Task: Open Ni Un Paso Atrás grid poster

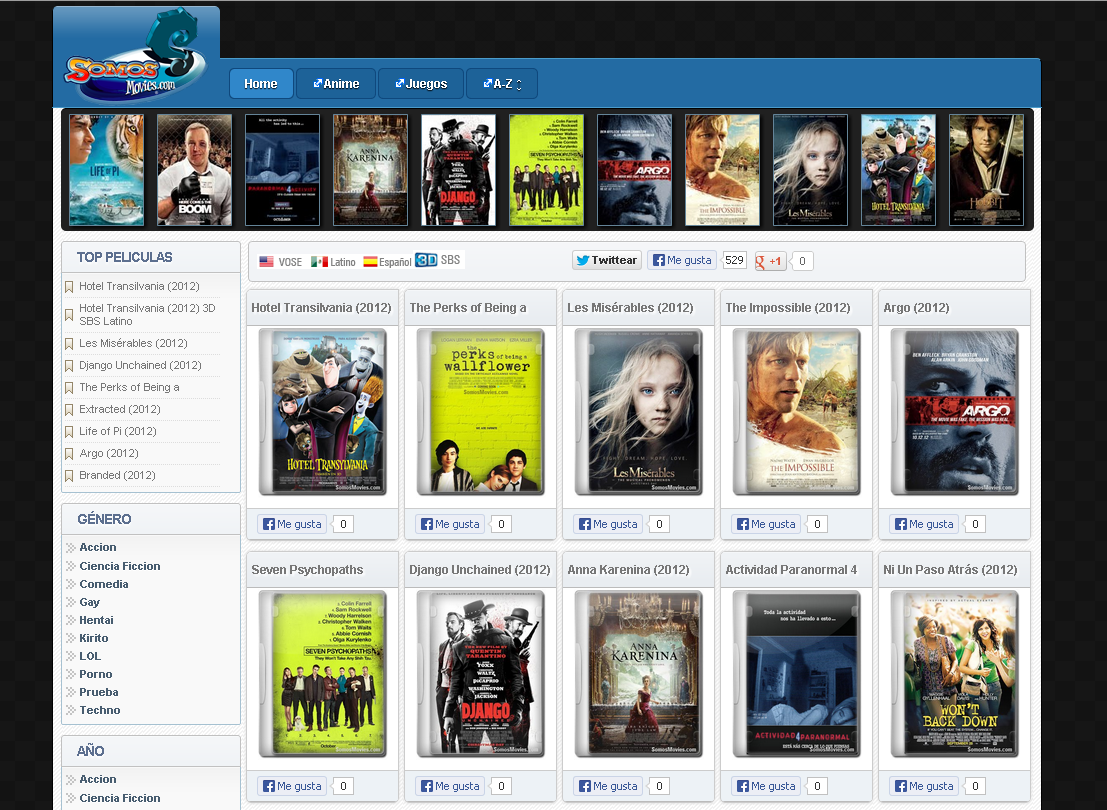Action: coord(955,674)
